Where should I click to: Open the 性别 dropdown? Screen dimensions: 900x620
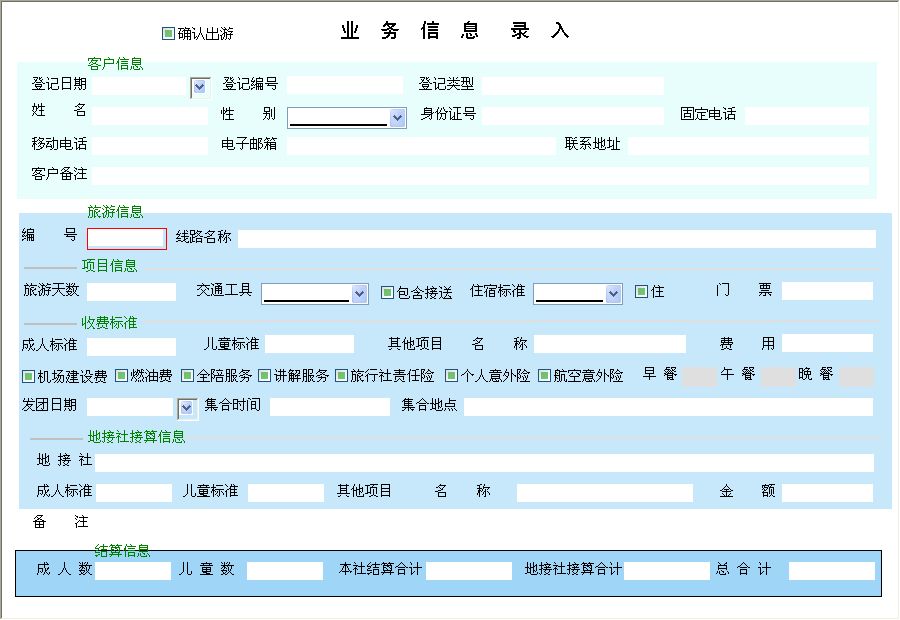click(x=397, y=118)
